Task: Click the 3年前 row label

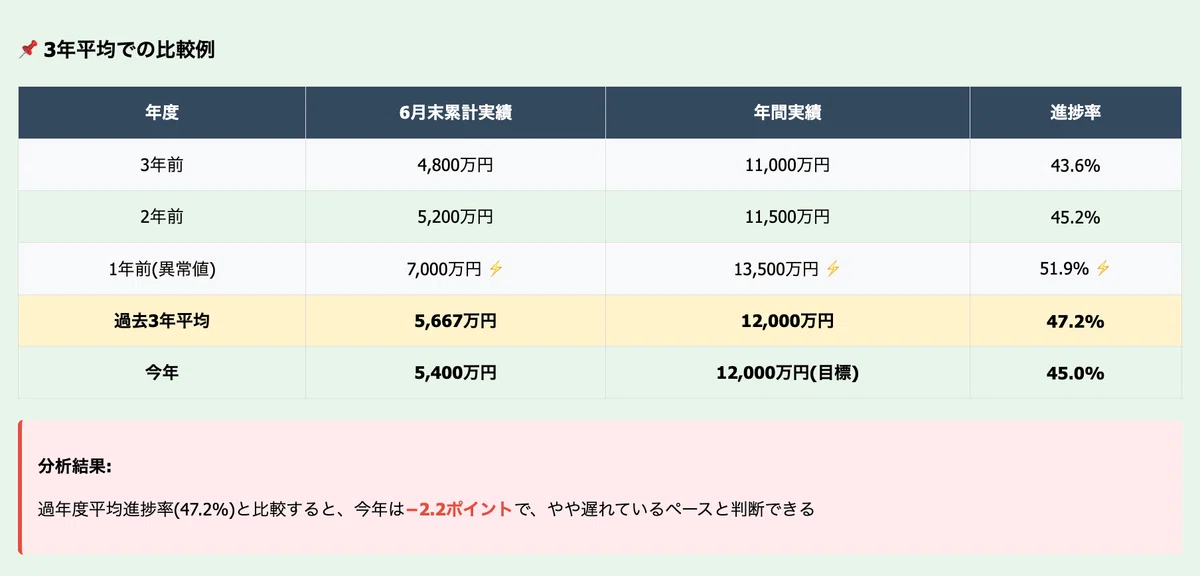Action: [162, 165]
